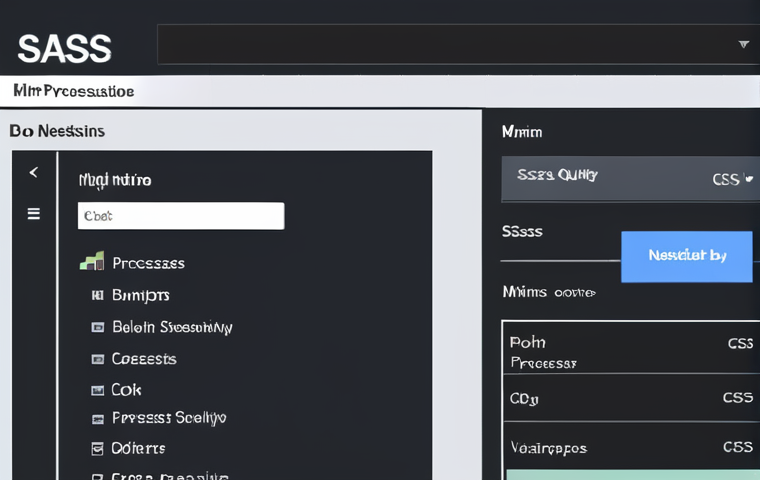Select the Beloin Sioesuhiny list item
The image size is (760, 480).
[173, 327]
